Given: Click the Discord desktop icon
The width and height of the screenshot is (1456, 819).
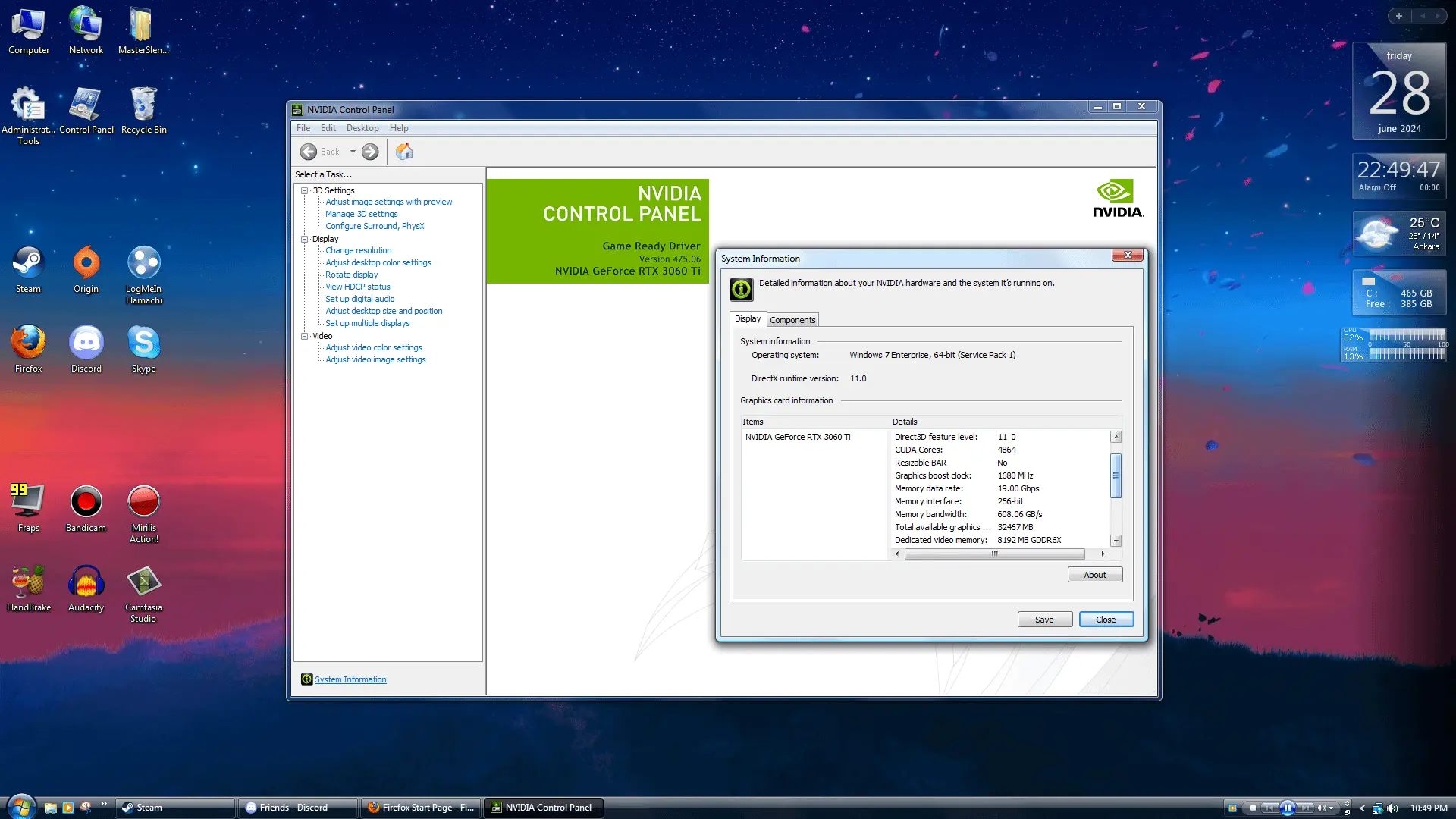Looking at the screenshot, I should [x=86, y=350].
